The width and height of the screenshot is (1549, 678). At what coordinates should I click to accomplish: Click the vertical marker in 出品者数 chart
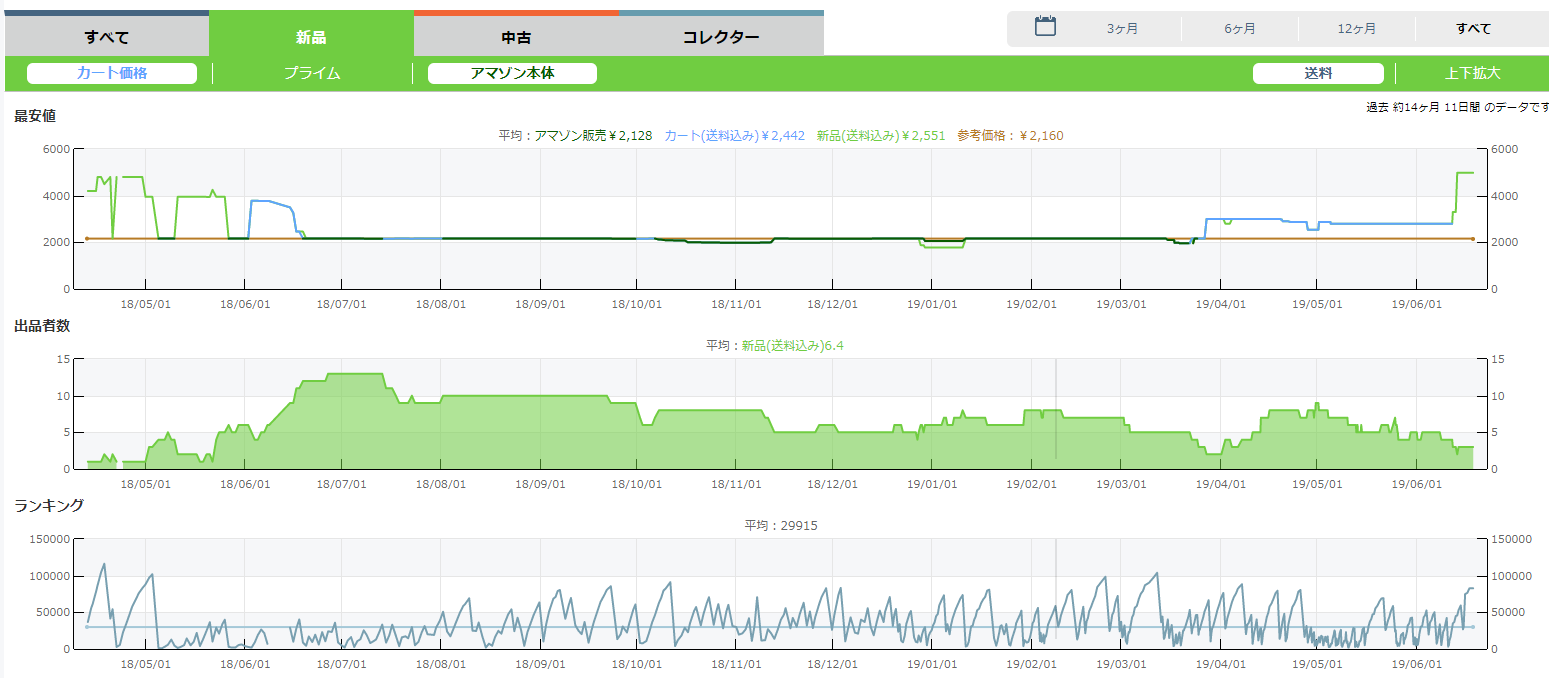1055,410
